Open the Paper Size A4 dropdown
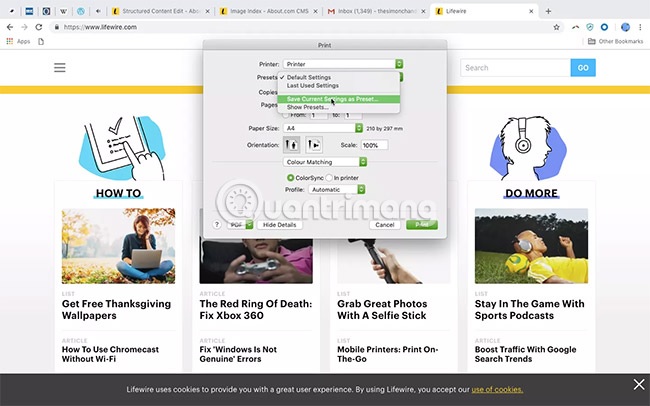Screen dimensions: 650x406 323,128
